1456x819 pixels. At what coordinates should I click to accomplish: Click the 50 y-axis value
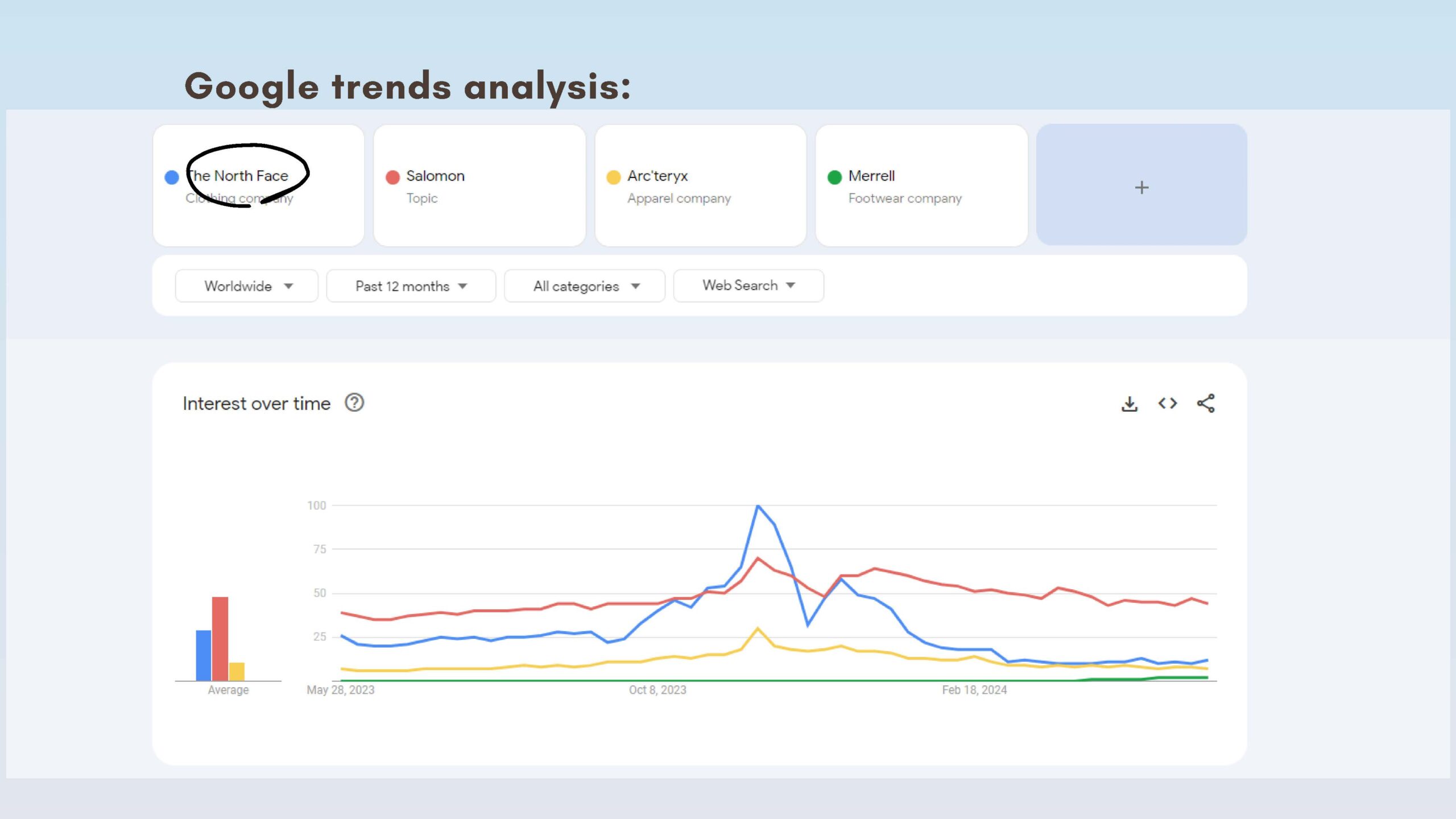(320, 593)
